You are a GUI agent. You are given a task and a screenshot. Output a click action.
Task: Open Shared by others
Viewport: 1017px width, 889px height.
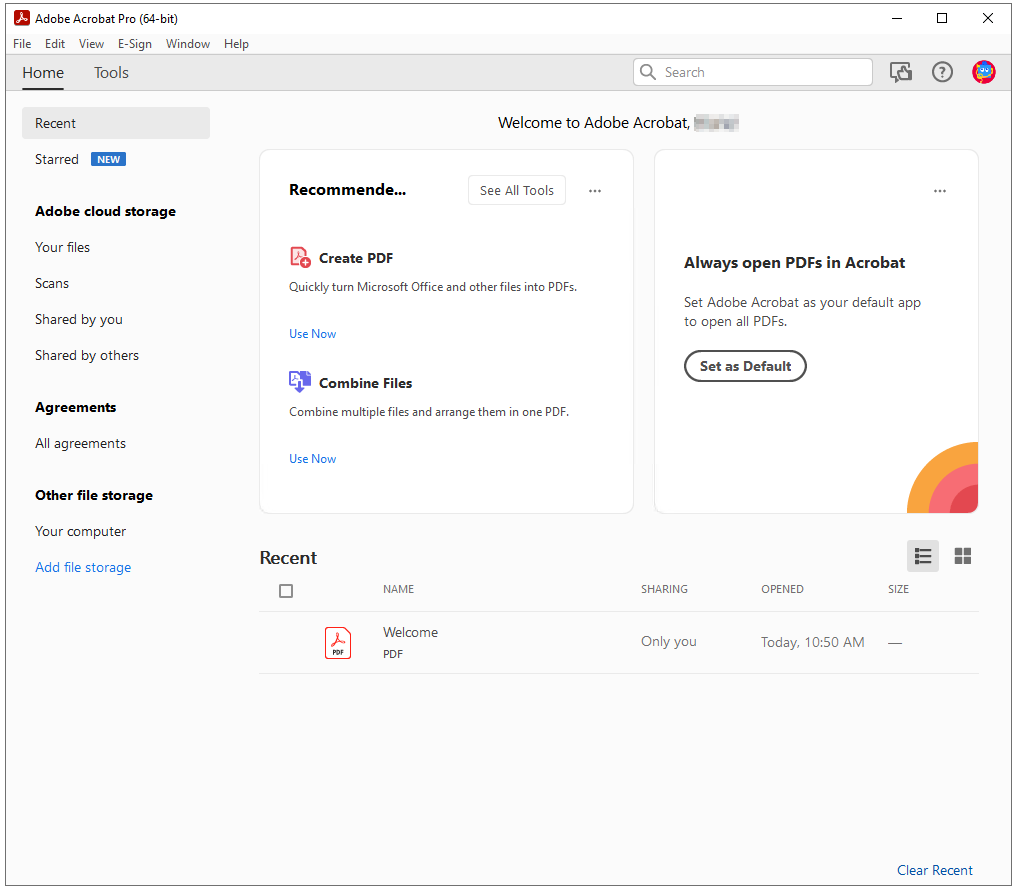tap(87, 355)
